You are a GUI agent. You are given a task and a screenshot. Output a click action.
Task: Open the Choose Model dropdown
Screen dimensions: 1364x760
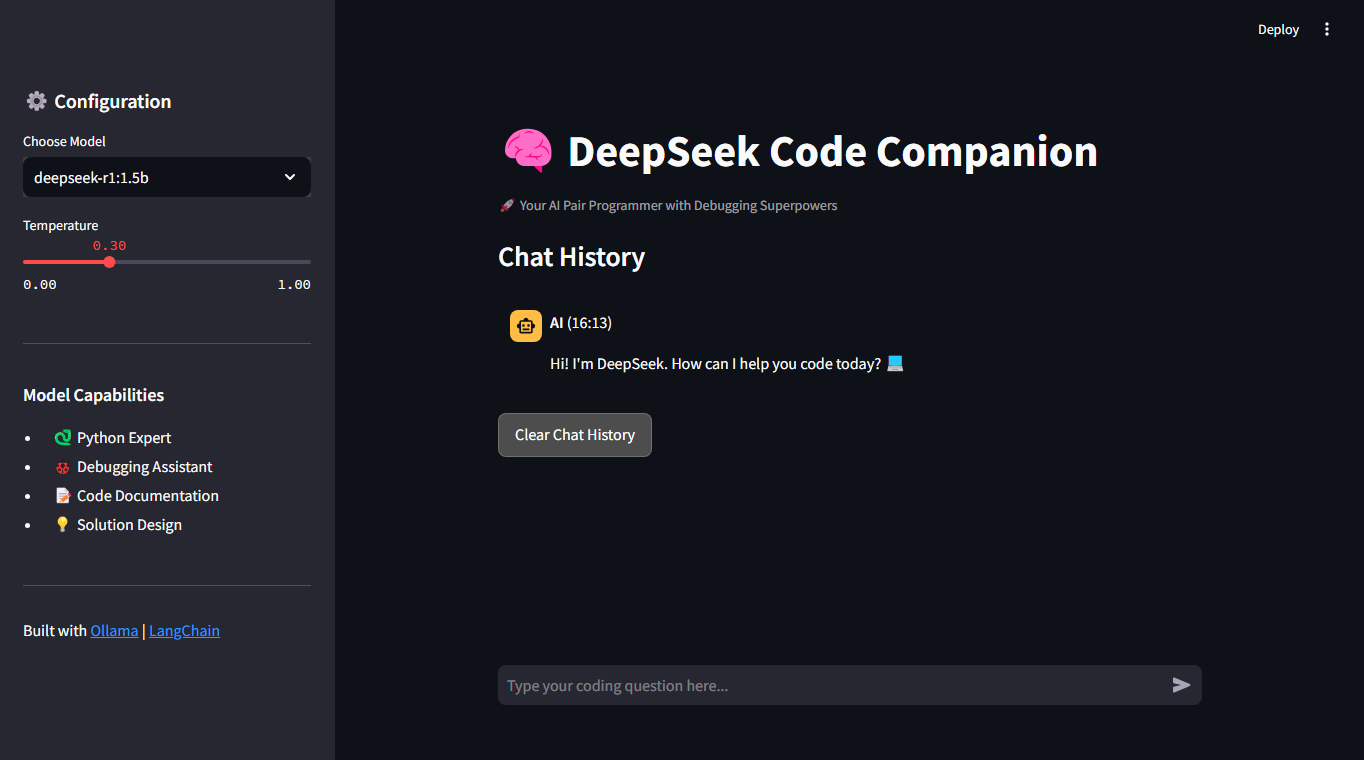coord(167,177)
